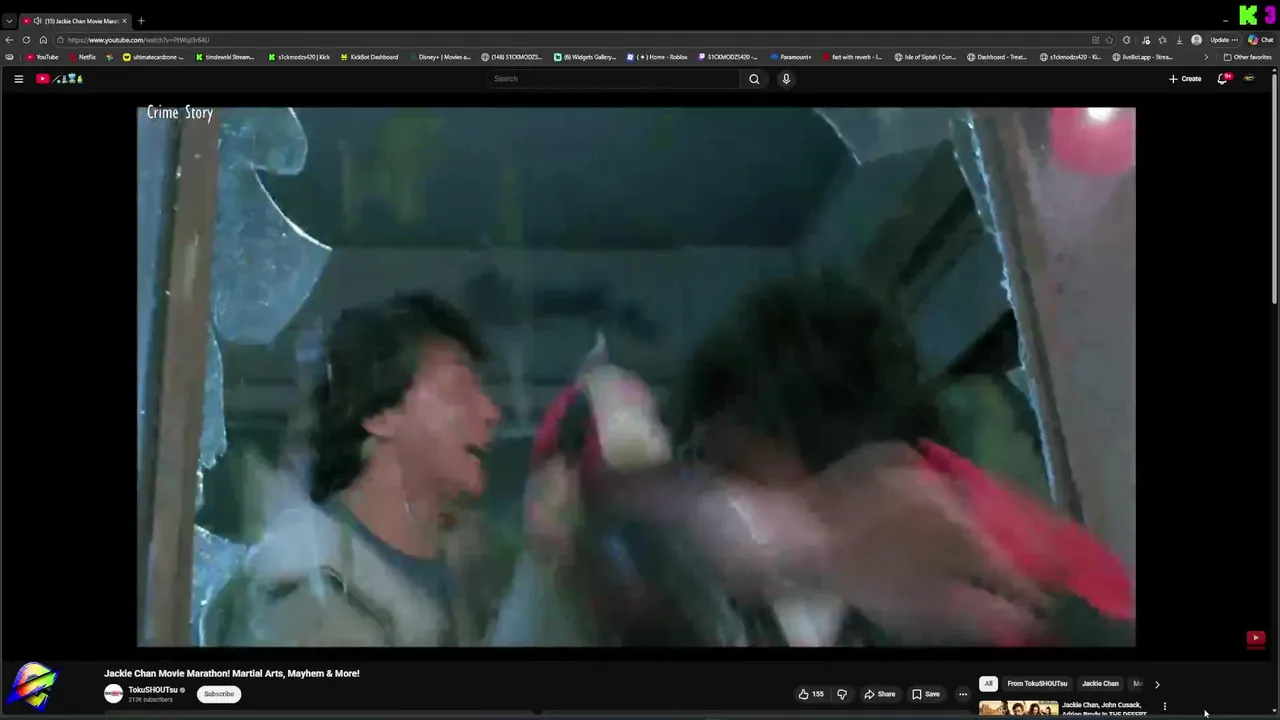The height and width of the screenshot is (720, 1280).
Task: Go to YouTube home via the logo
Action: 60,79
